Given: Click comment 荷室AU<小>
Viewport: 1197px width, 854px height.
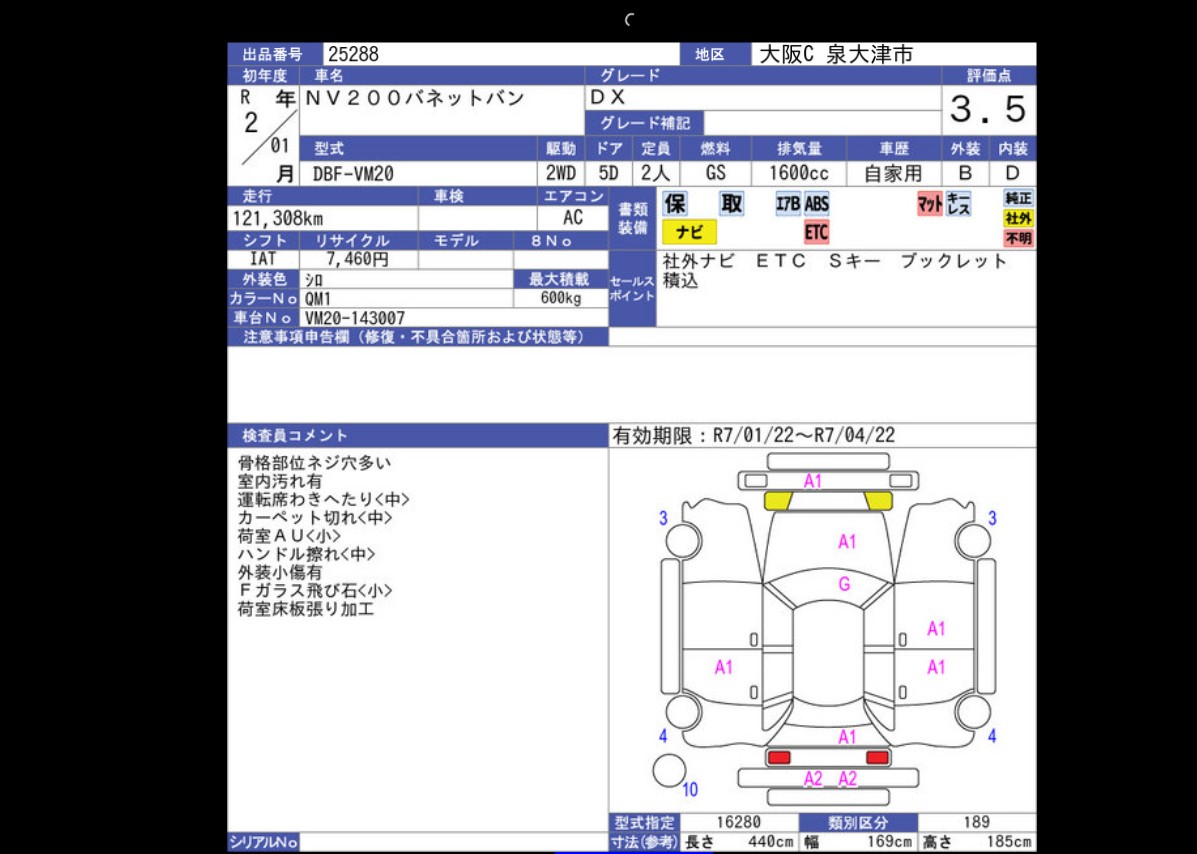Looking at the screenshot, I should pos(289,536).
